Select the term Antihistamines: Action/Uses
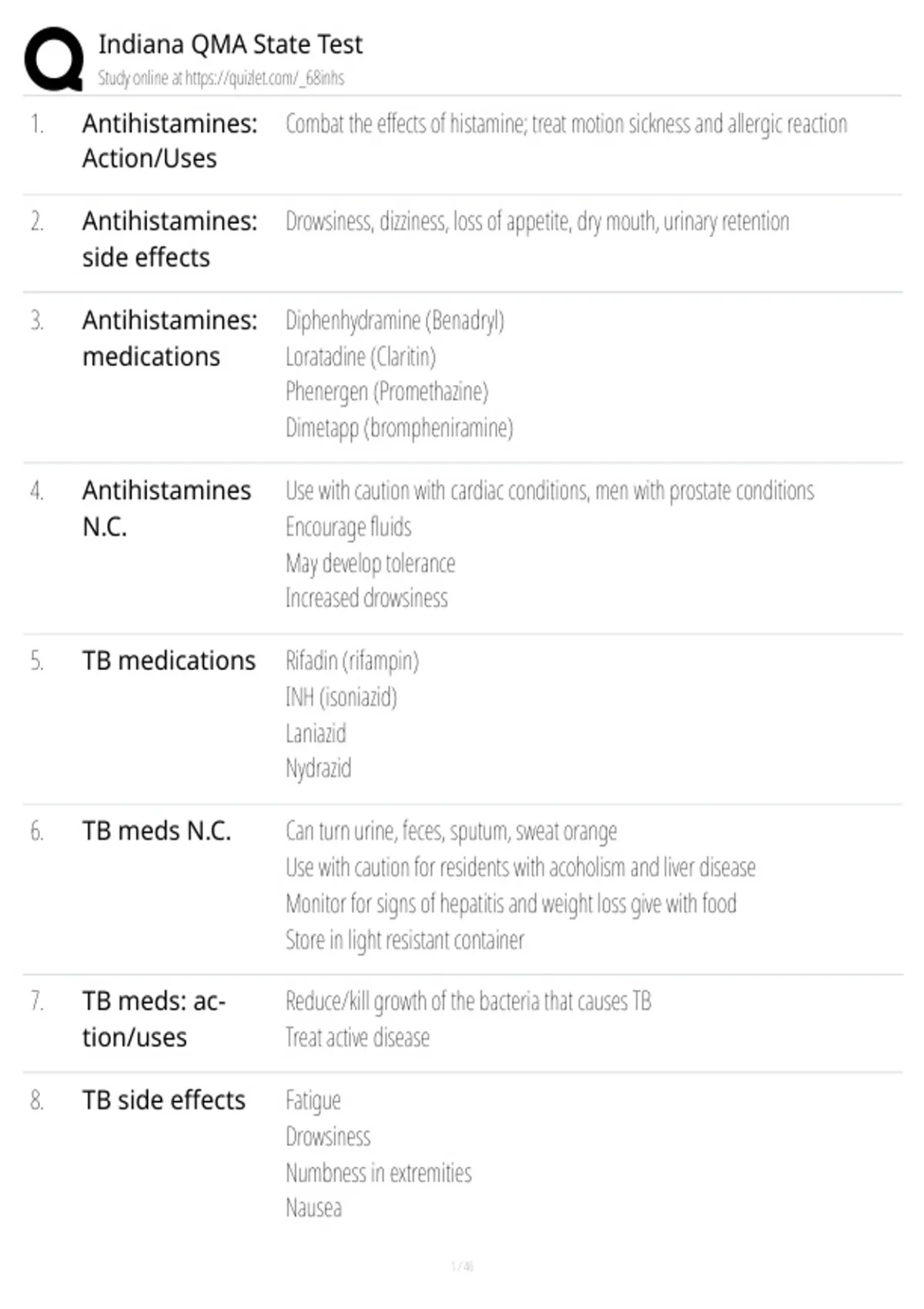 tap(170, 141)
